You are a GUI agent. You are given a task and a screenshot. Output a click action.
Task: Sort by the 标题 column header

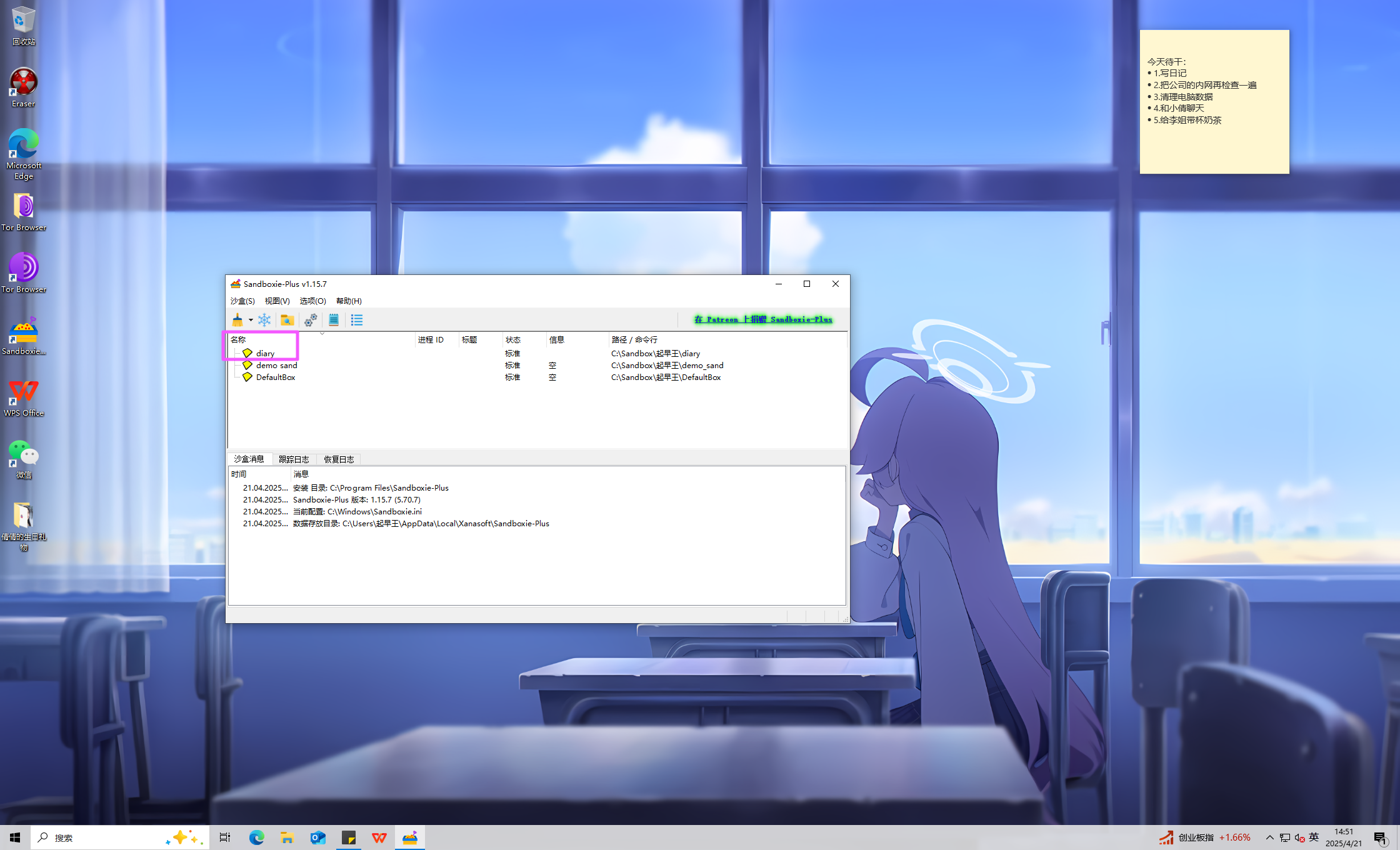(x=481, y=340)
